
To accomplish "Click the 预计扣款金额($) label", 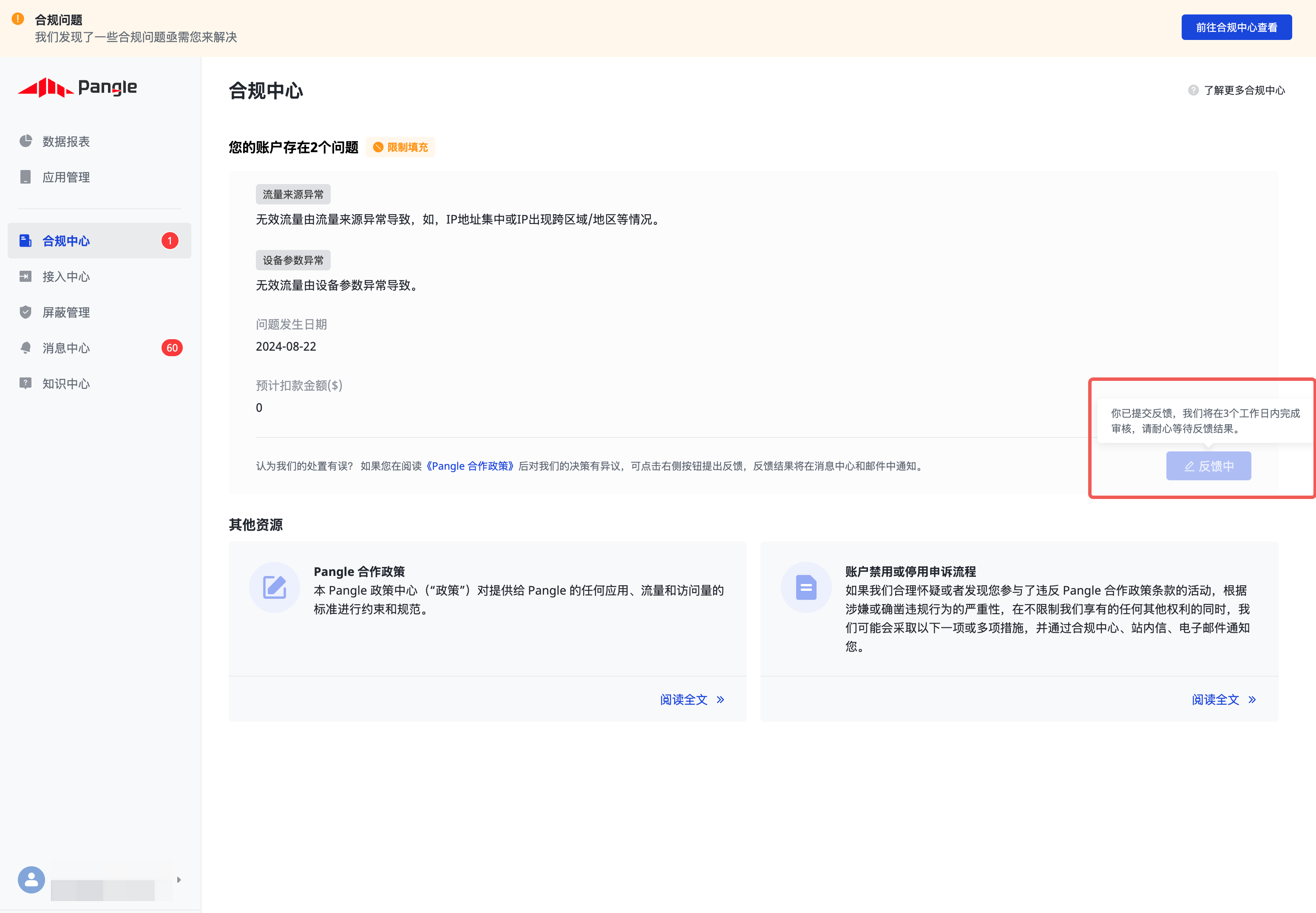I will click(299, 386).
